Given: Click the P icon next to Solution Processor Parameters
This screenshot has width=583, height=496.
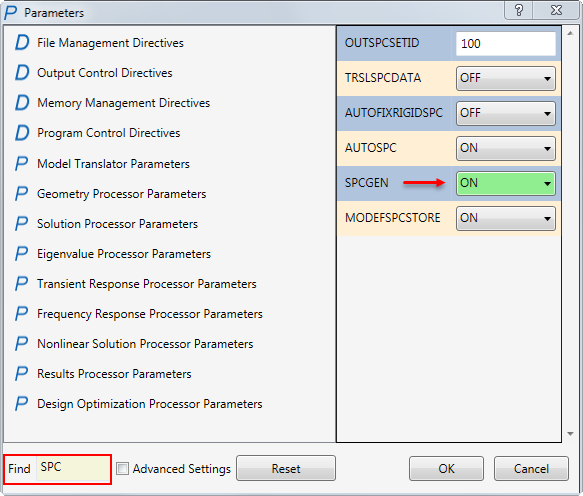Looking at the screenshot, I should point(21,224).
